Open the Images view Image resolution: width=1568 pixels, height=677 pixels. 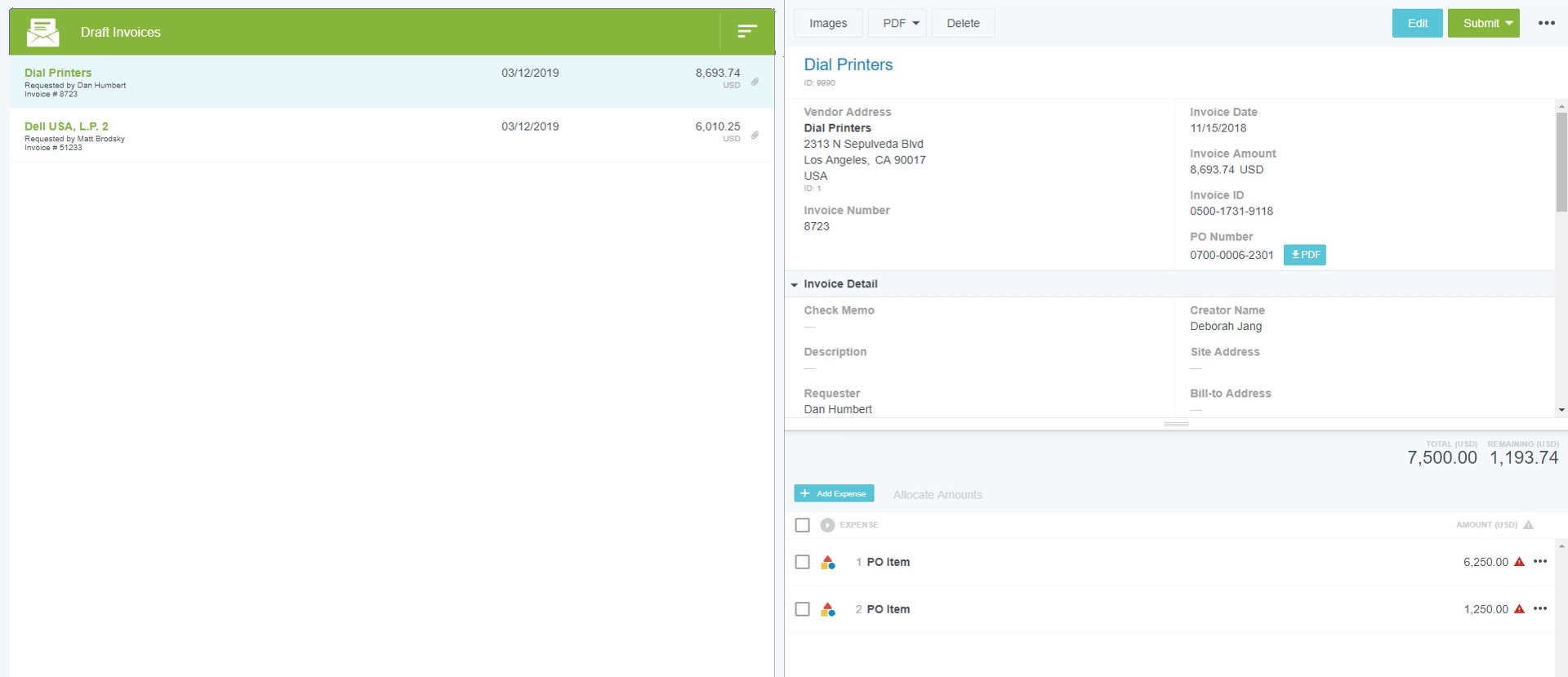(x=828, y=23)
